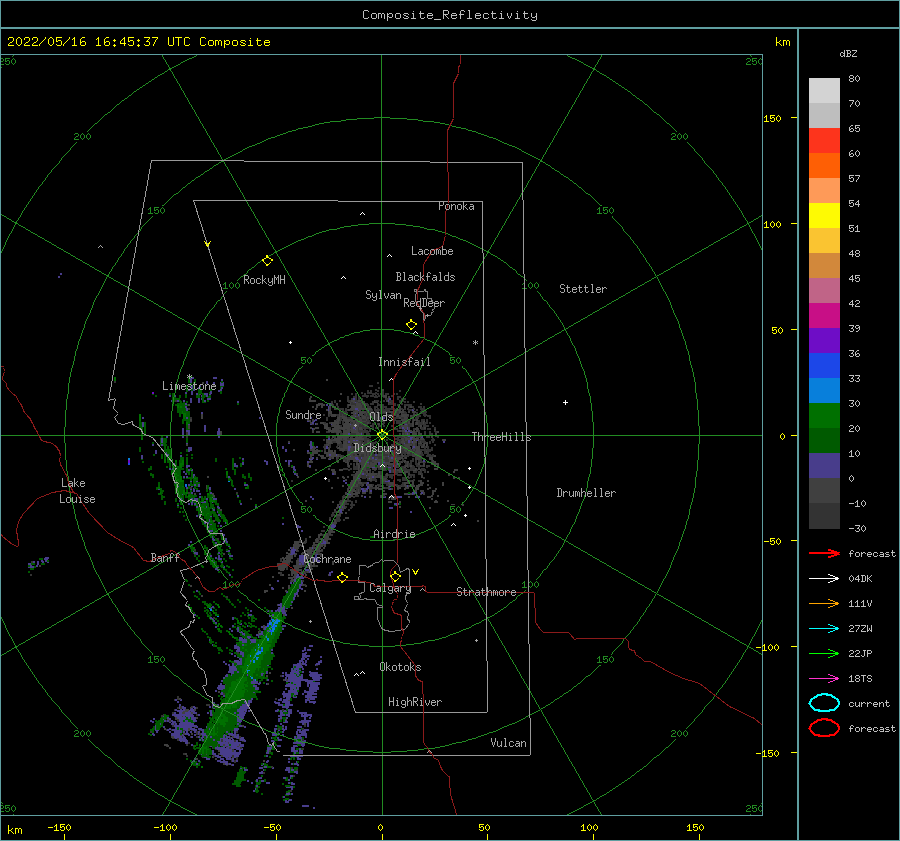Click the white plus marker west of Drumheller
The width and height of the screenshot is (900, 841).
565,402
